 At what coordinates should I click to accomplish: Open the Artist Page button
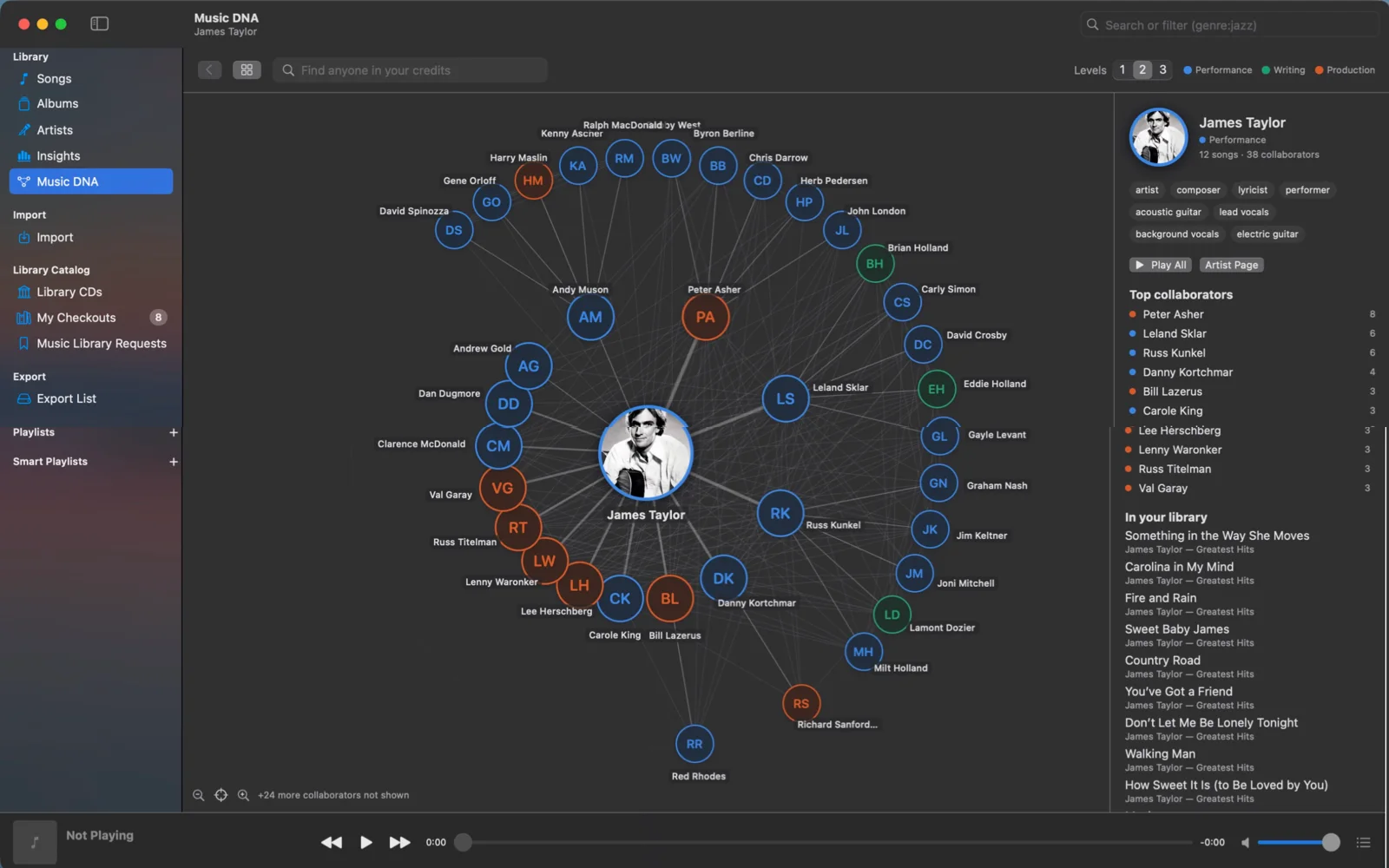coord(1231,265)
